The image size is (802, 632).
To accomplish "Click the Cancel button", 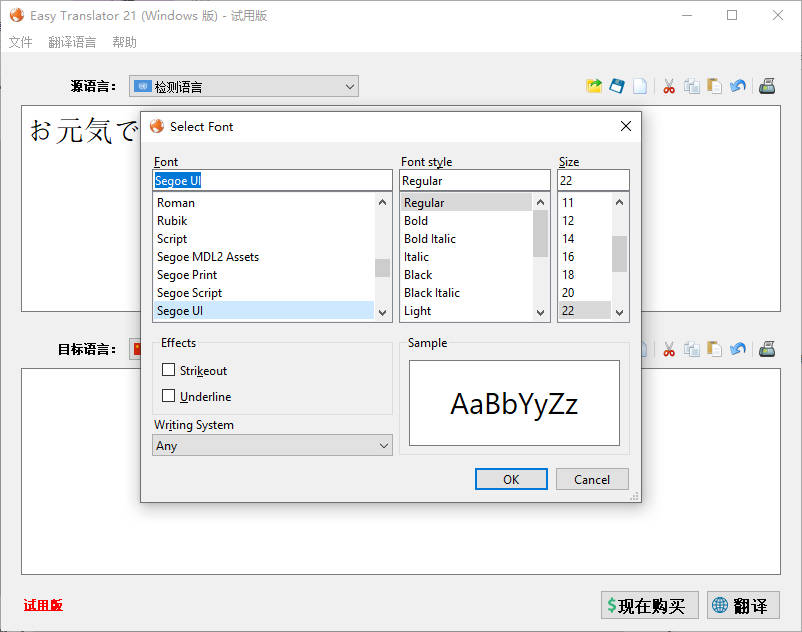I will [592, 479].
